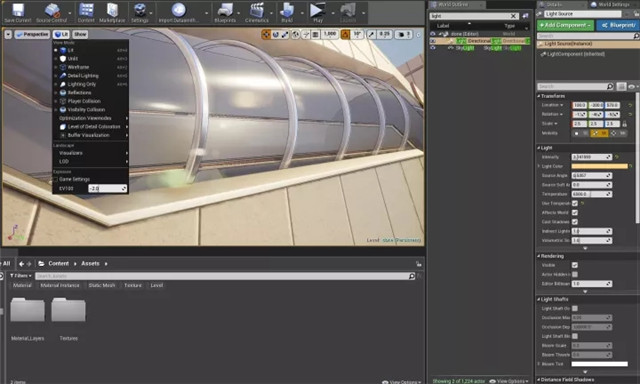Image resolution: width=640 pixels, height=384 pixels.
Task: Click the Import Datasmith toolbar icon
Action: 178,12
